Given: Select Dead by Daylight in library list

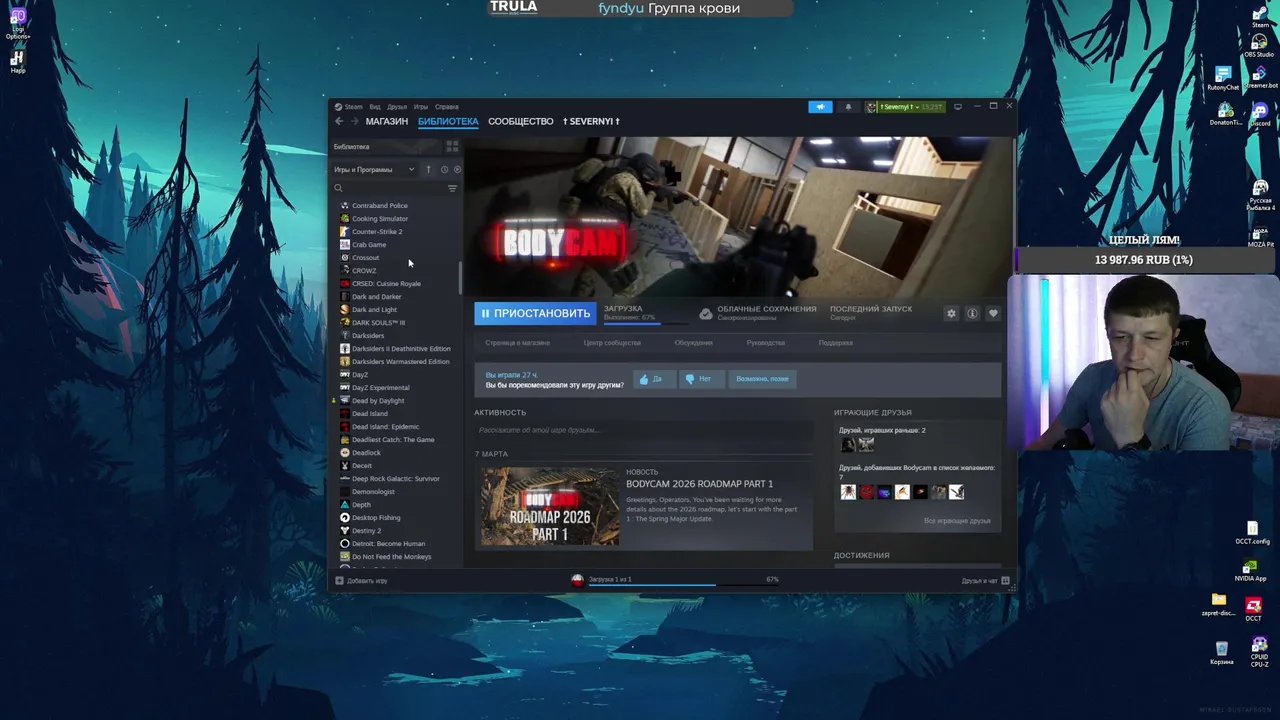Looking at the screenshot, I should [378, 401].
